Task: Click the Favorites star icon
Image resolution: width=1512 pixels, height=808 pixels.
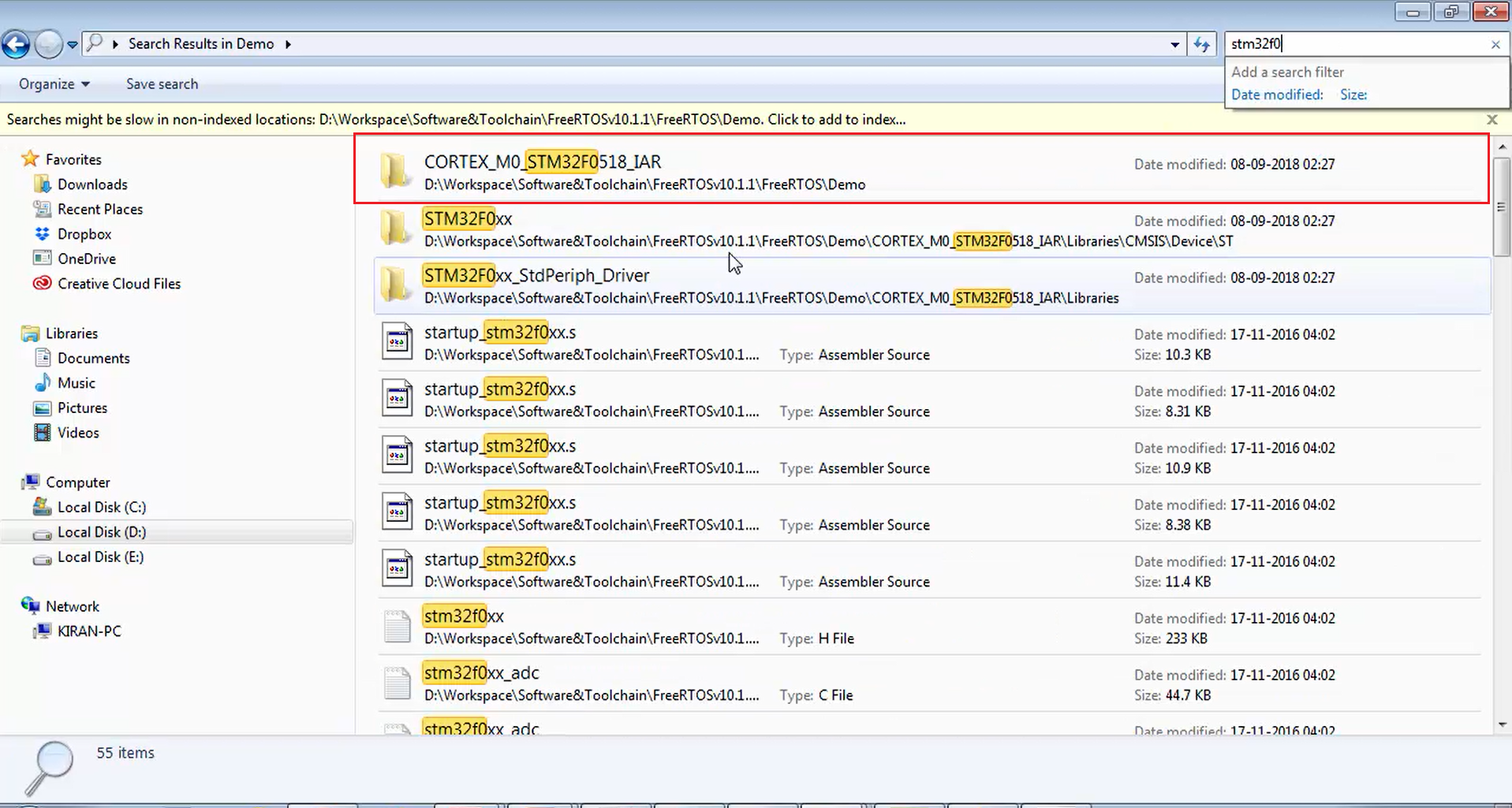Action: point(30,158)
